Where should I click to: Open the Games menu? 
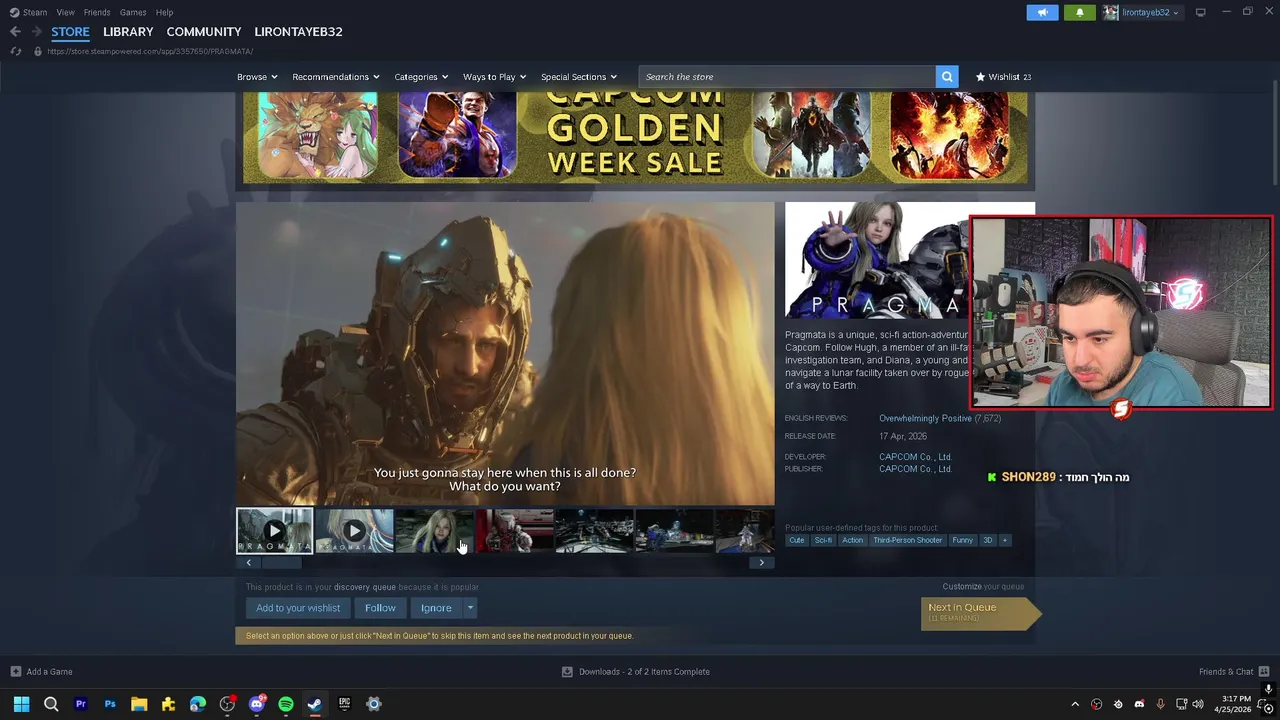pos(133,12)
